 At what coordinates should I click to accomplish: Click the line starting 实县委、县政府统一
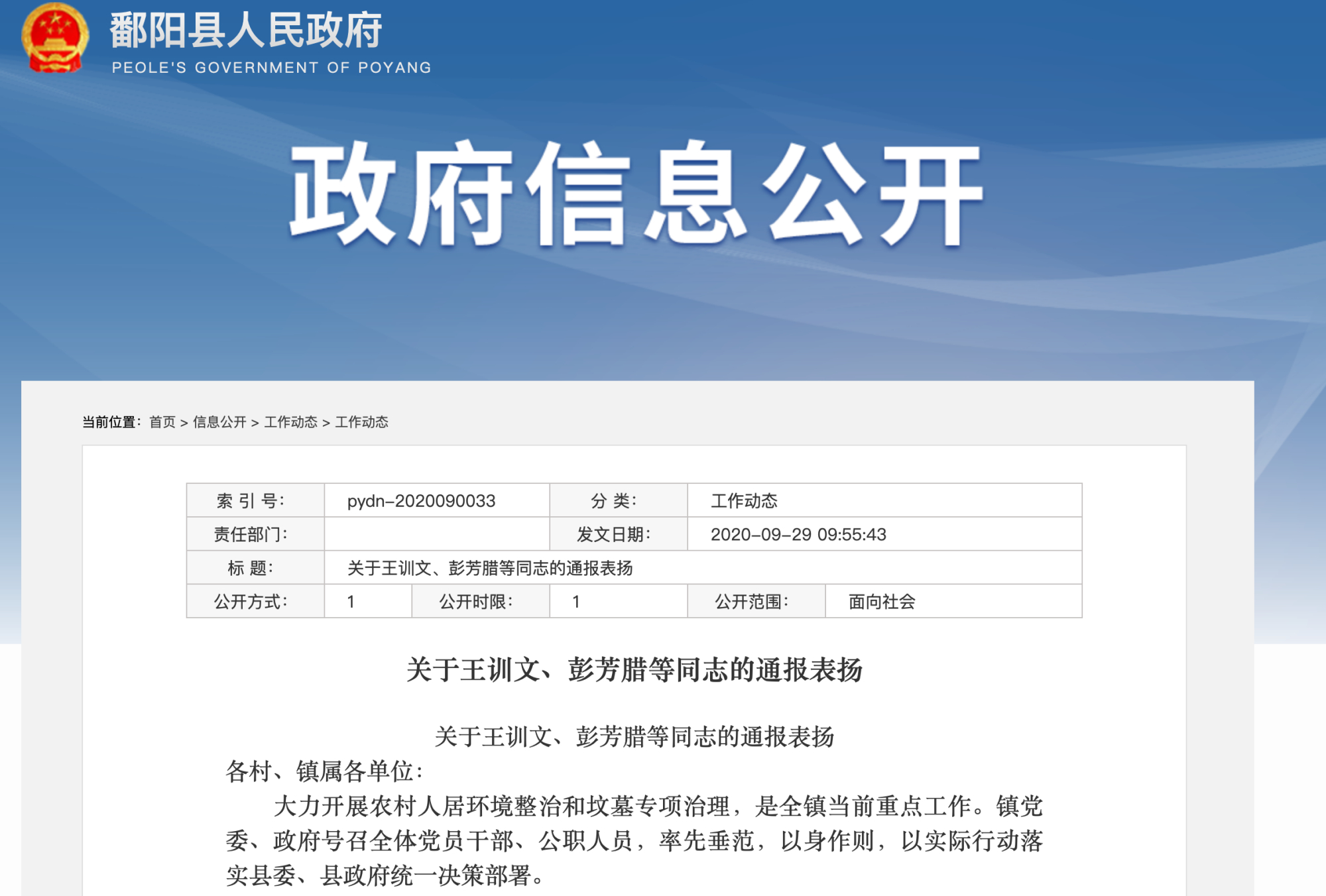(386, 876)
